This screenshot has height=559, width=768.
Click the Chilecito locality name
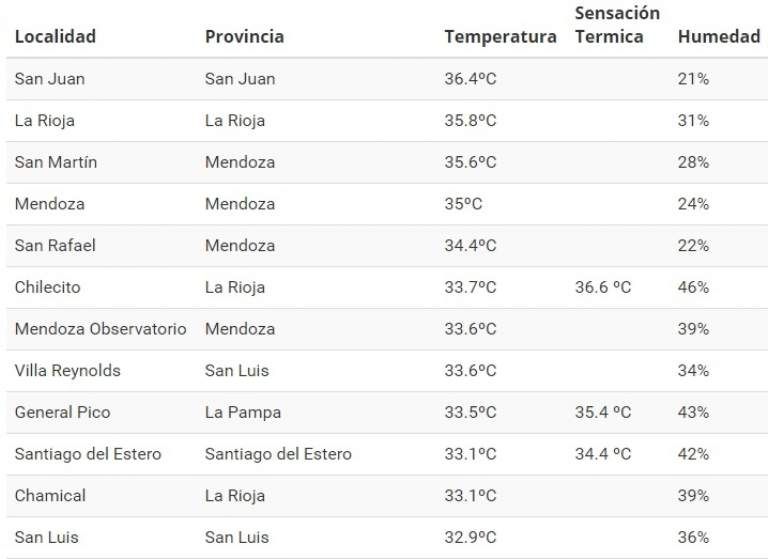point(47,287)
